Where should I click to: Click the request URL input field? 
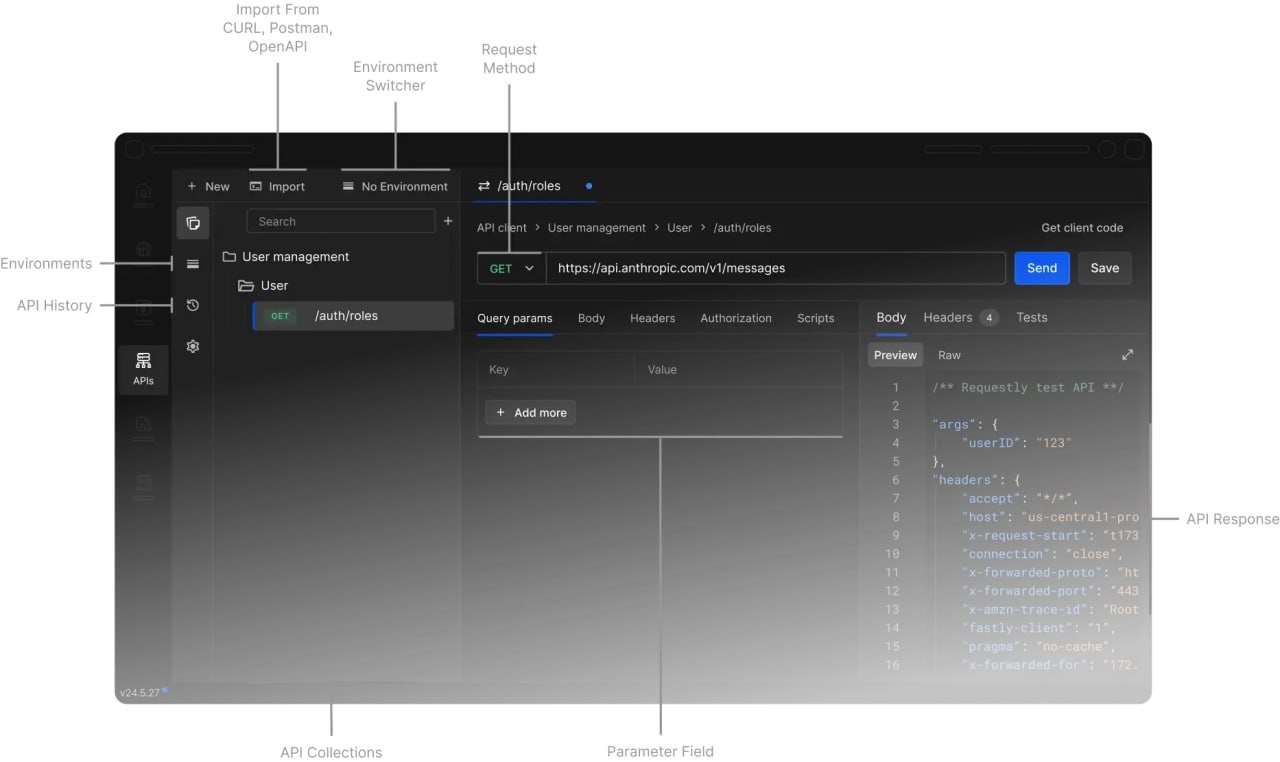click(775, 268)
